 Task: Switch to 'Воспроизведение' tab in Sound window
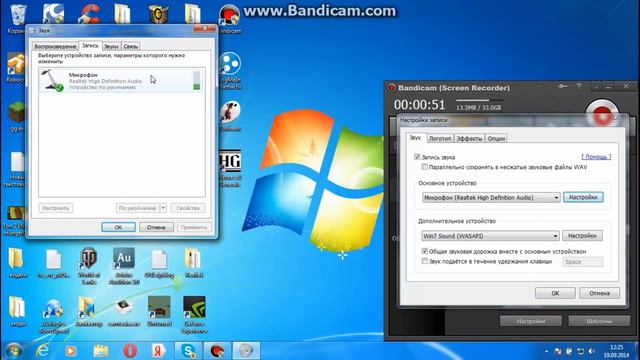click(x=55, y=46)
